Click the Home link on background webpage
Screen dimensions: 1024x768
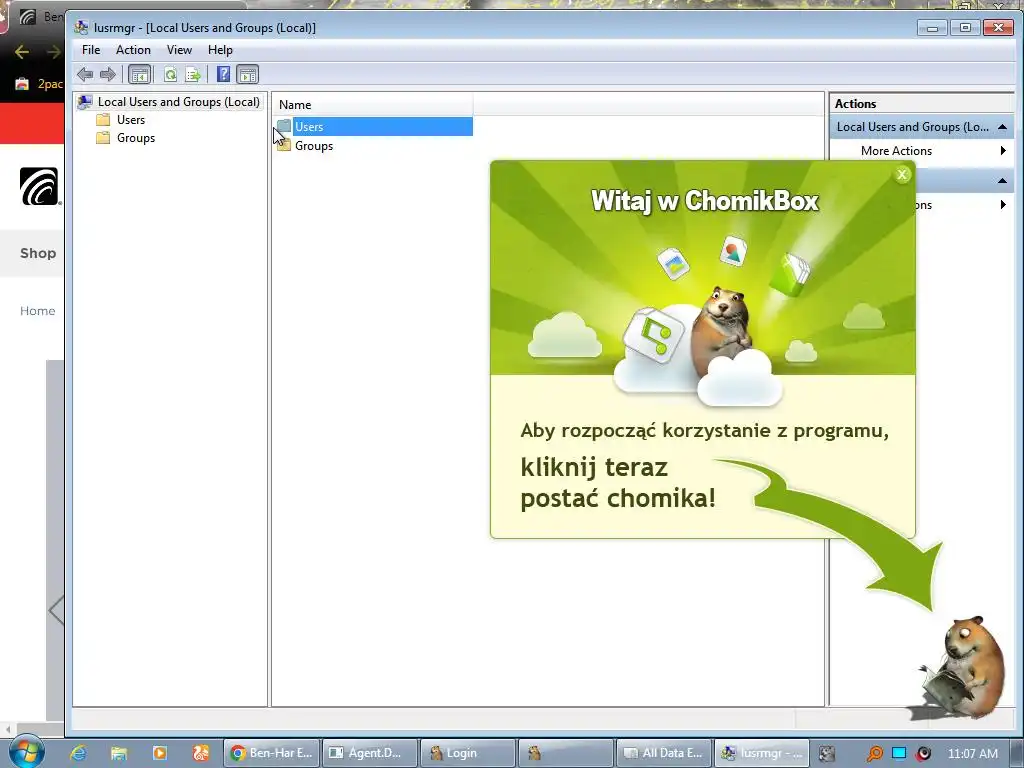38,311
